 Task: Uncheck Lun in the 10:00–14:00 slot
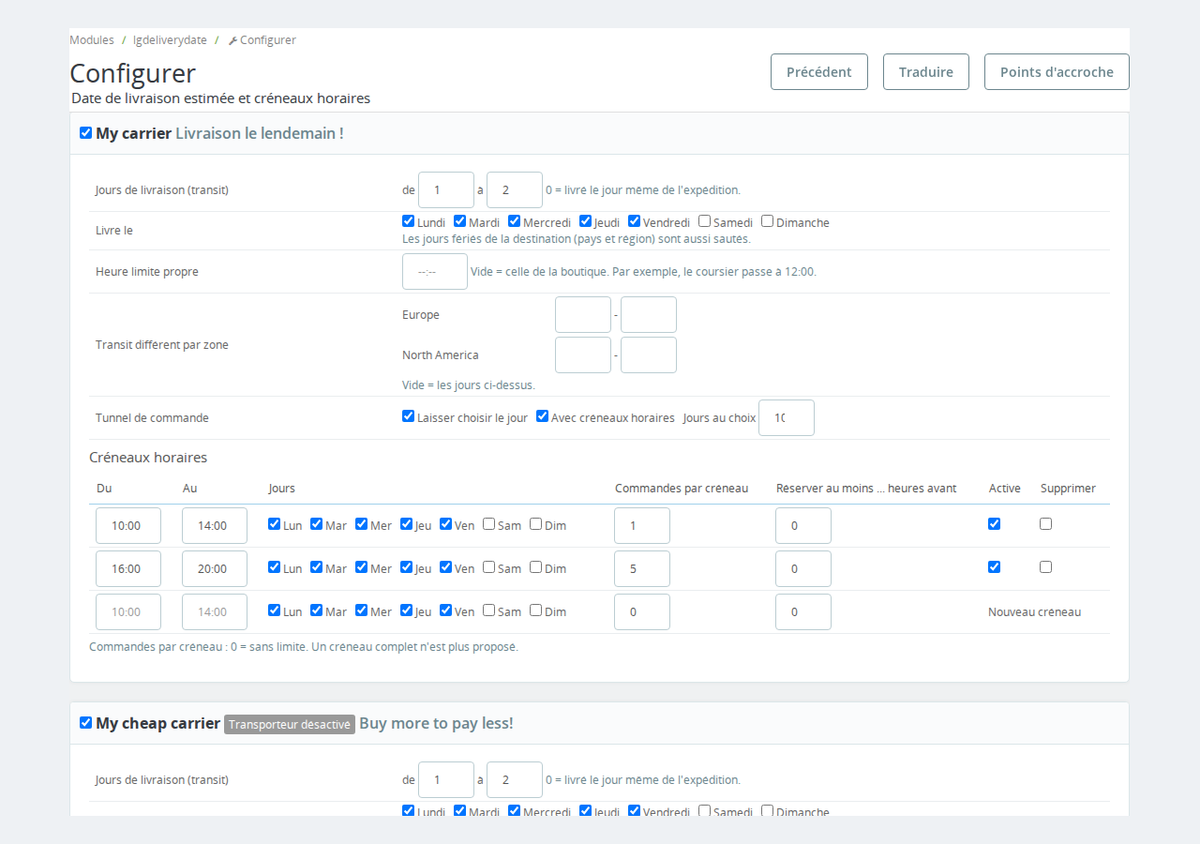(274, 524)
